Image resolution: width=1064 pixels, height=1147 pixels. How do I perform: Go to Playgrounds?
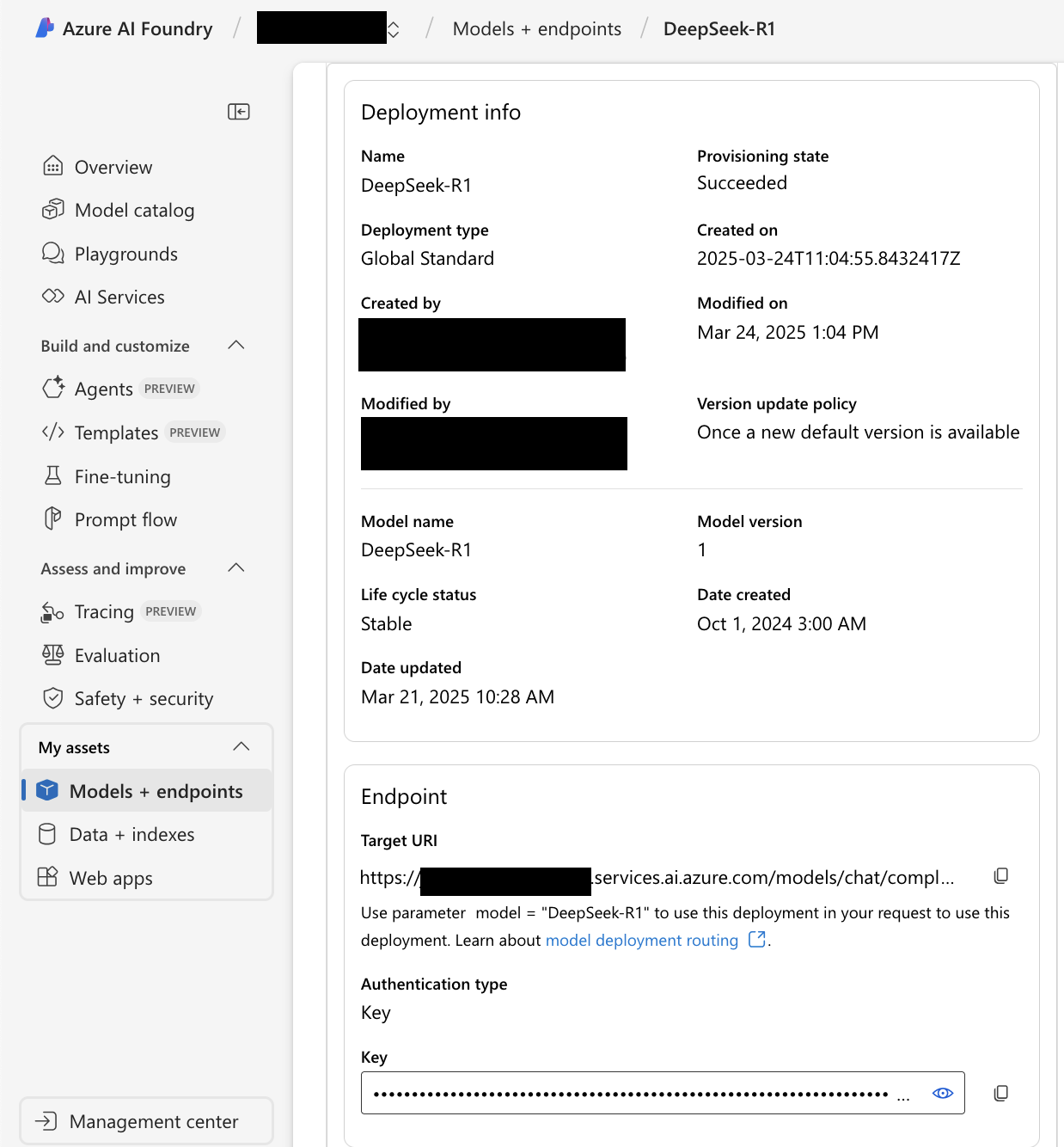(126, 254)
